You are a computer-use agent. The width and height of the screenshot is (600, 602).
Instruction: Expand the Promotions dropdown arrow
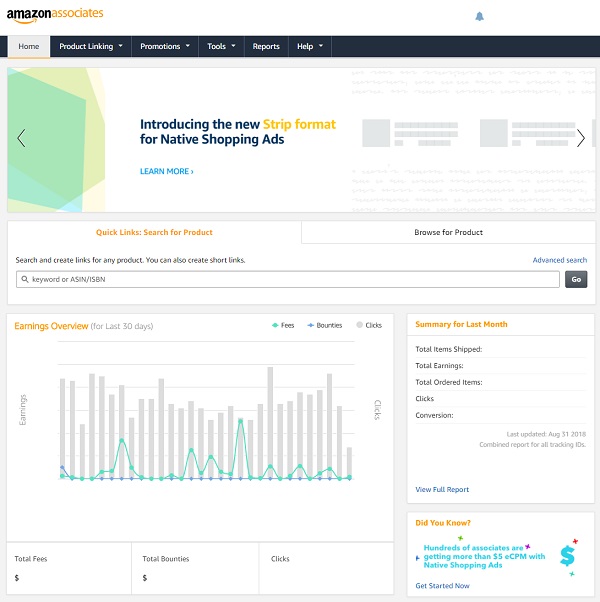pyautogui.click(x=188, y=46)
